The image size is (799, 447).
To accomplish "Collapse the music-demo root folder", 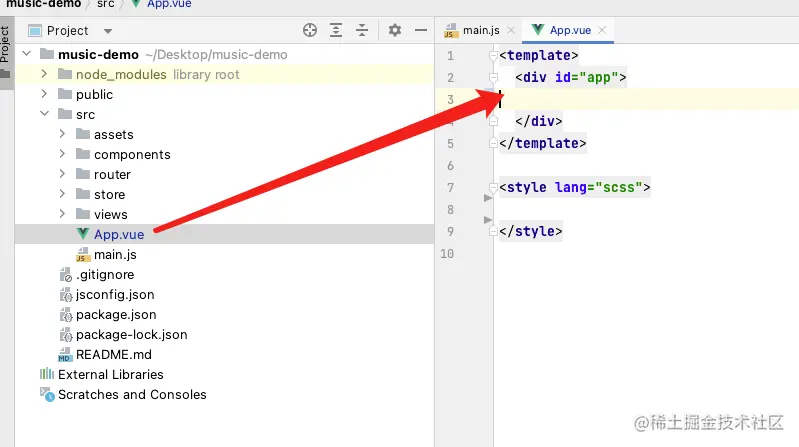I will [27, 54].
